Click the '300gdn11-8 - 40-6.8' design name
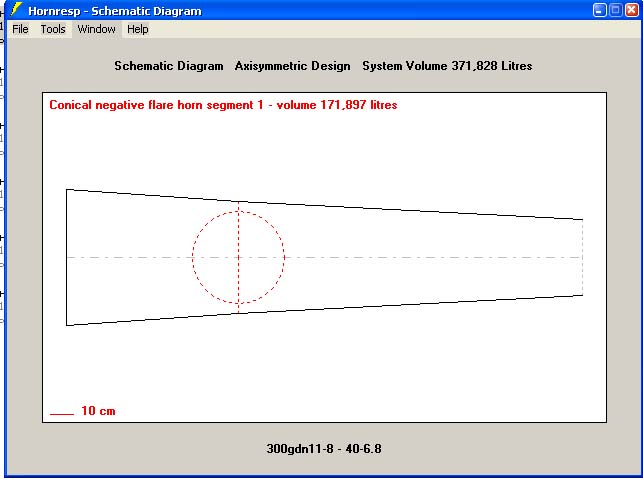 (x=324, y=448)
